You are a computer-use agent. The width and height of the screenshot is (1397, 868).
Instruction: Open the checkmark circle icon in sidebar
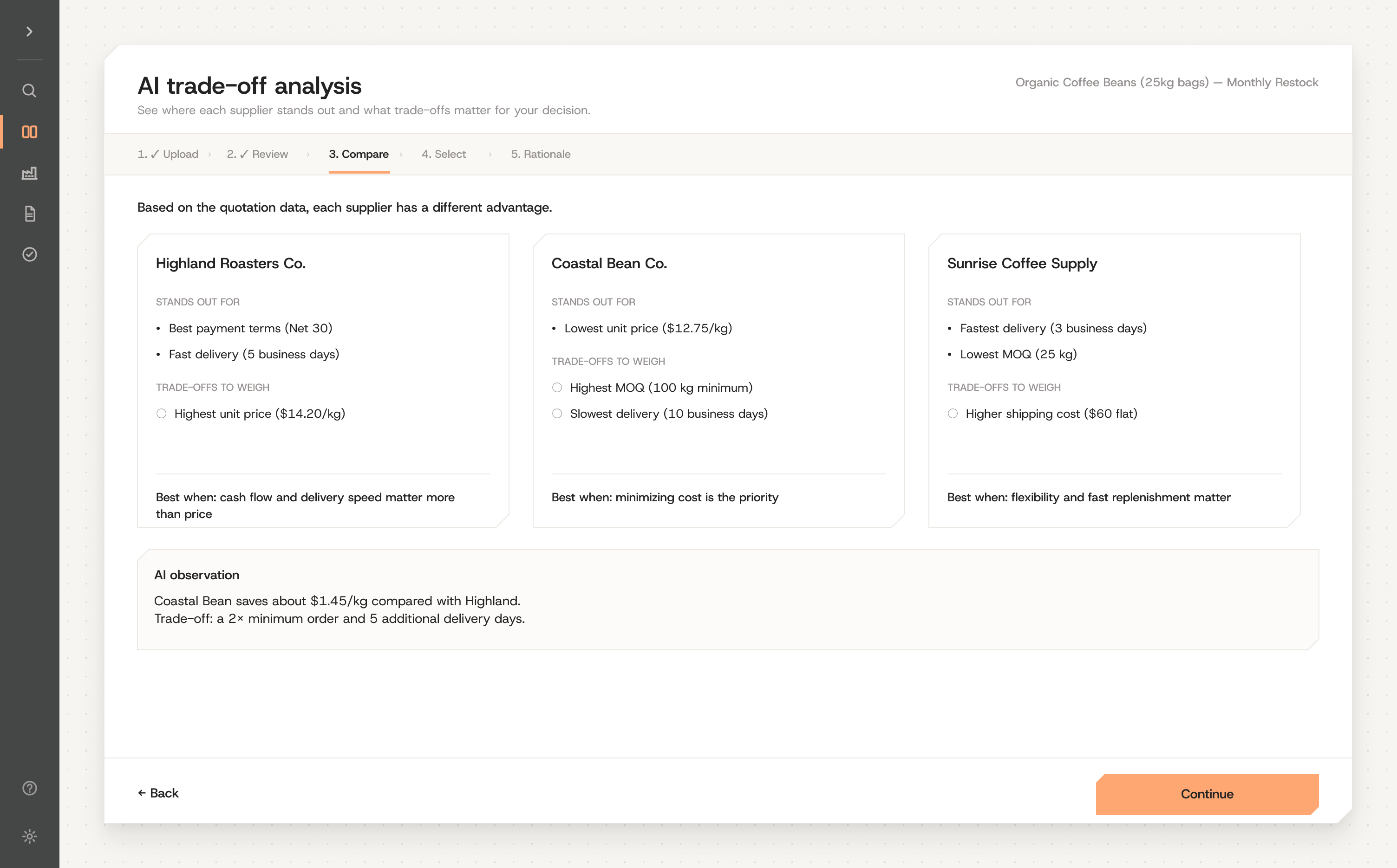point(29,254)
